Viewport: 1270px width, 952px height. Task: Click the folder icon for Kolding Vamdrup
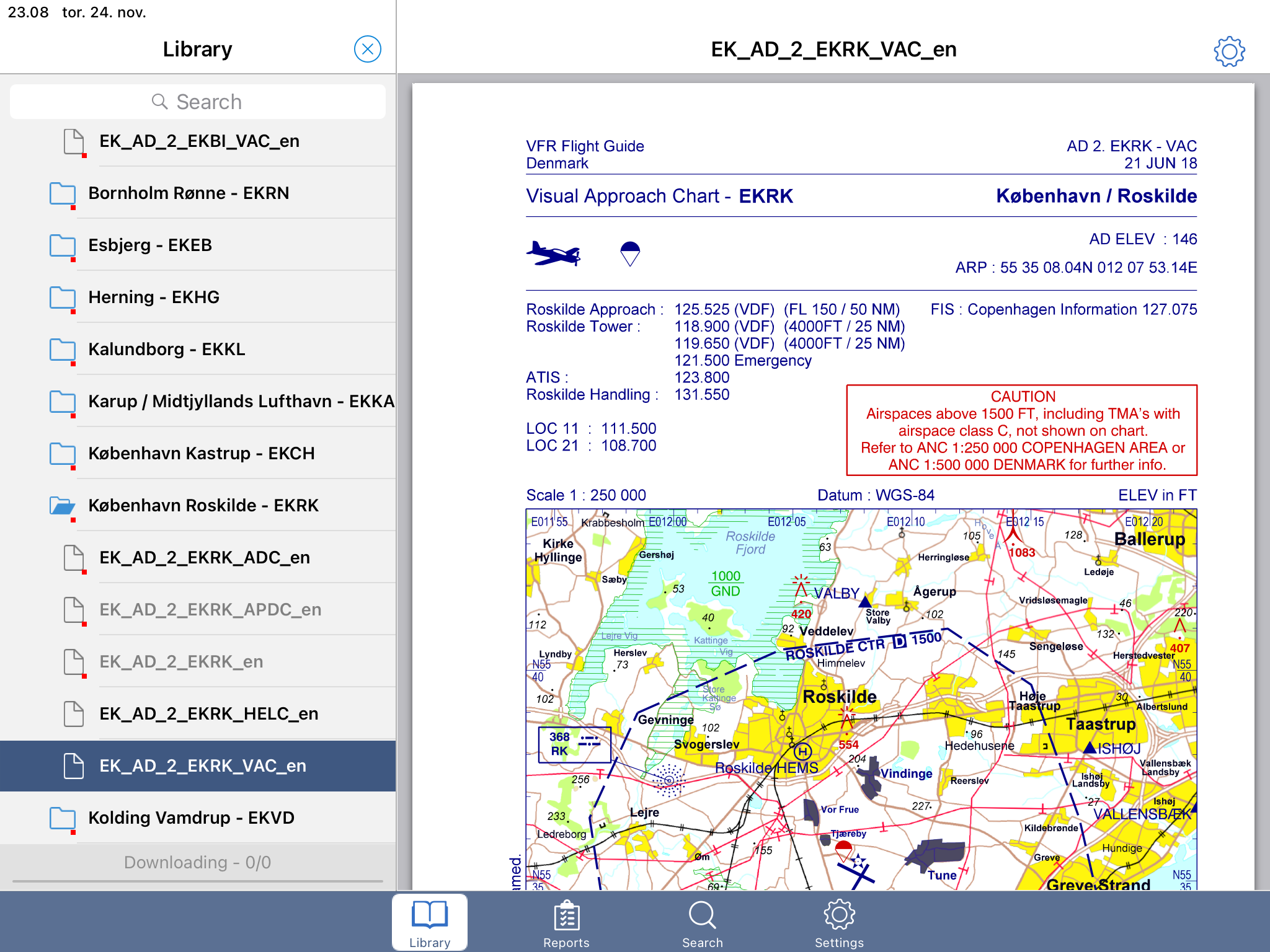pyautogui.click(x=63, y=819)
